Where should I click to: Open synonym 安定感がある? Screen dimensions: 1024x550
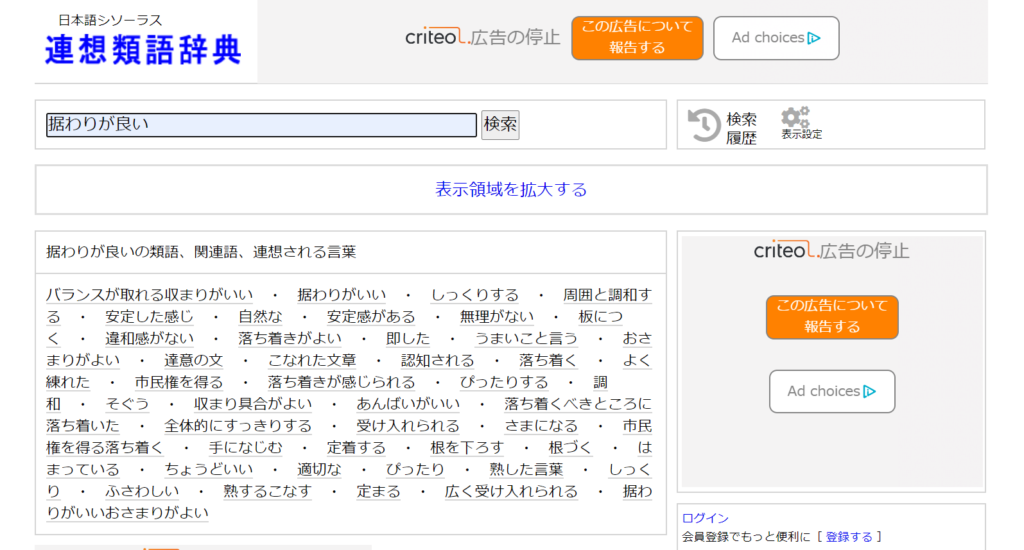tap(371, 317)
